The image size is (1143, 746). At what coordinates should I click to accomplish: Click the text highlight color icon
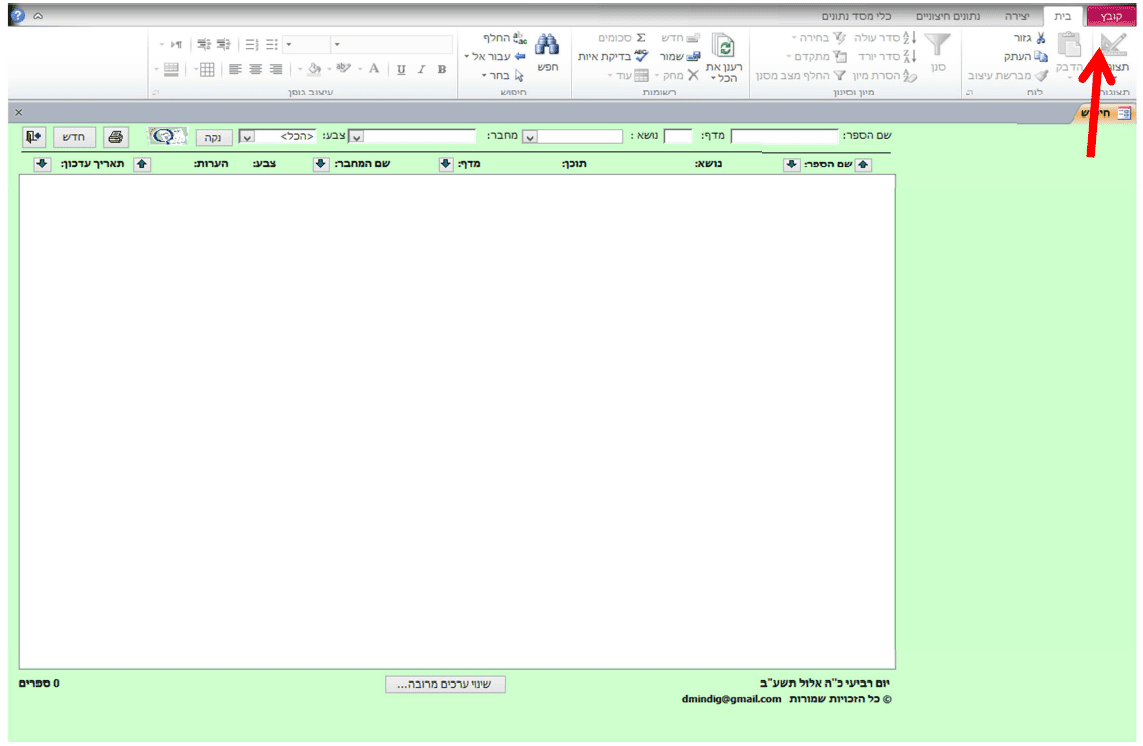[343, 69]
